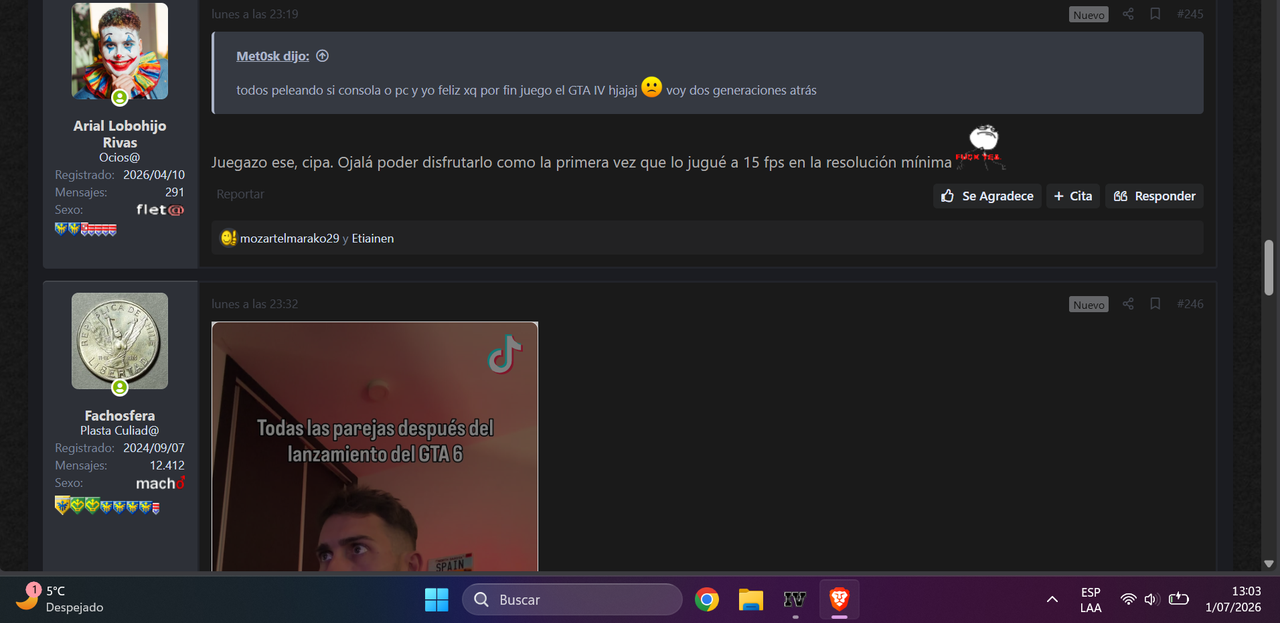Open Fachosfera coin avatar
The image size is (1280, 623).
click(x=120, y=341)
